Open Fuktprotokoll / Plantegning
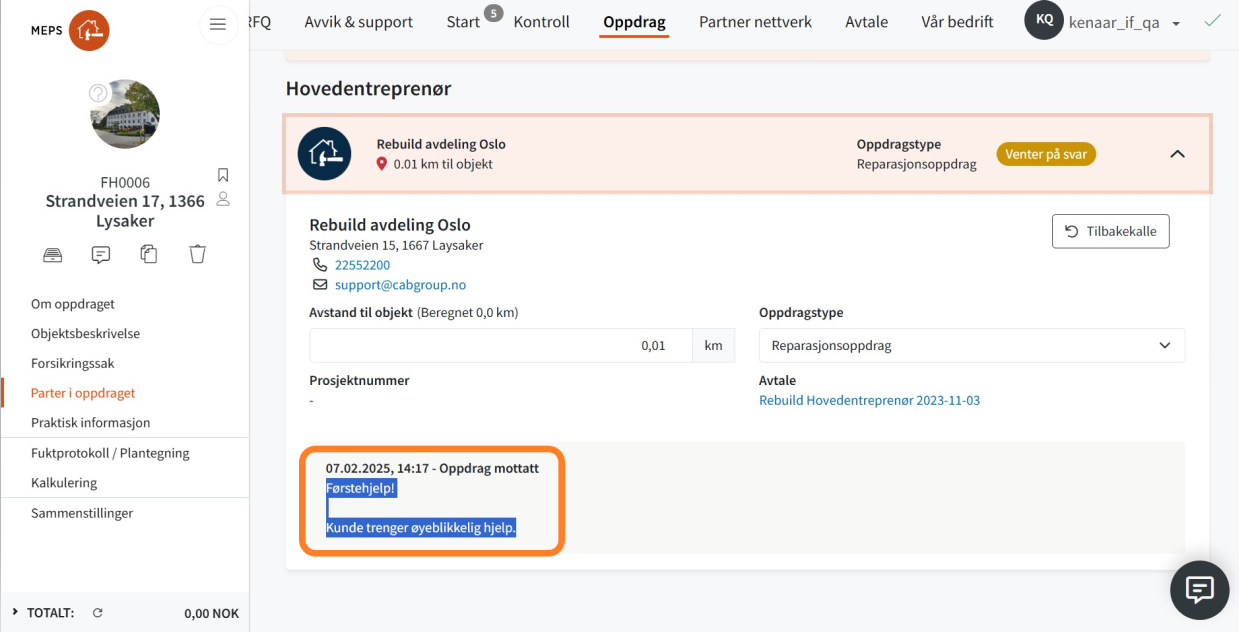This screenshot has width=1239, height=632. click(110, 453)
